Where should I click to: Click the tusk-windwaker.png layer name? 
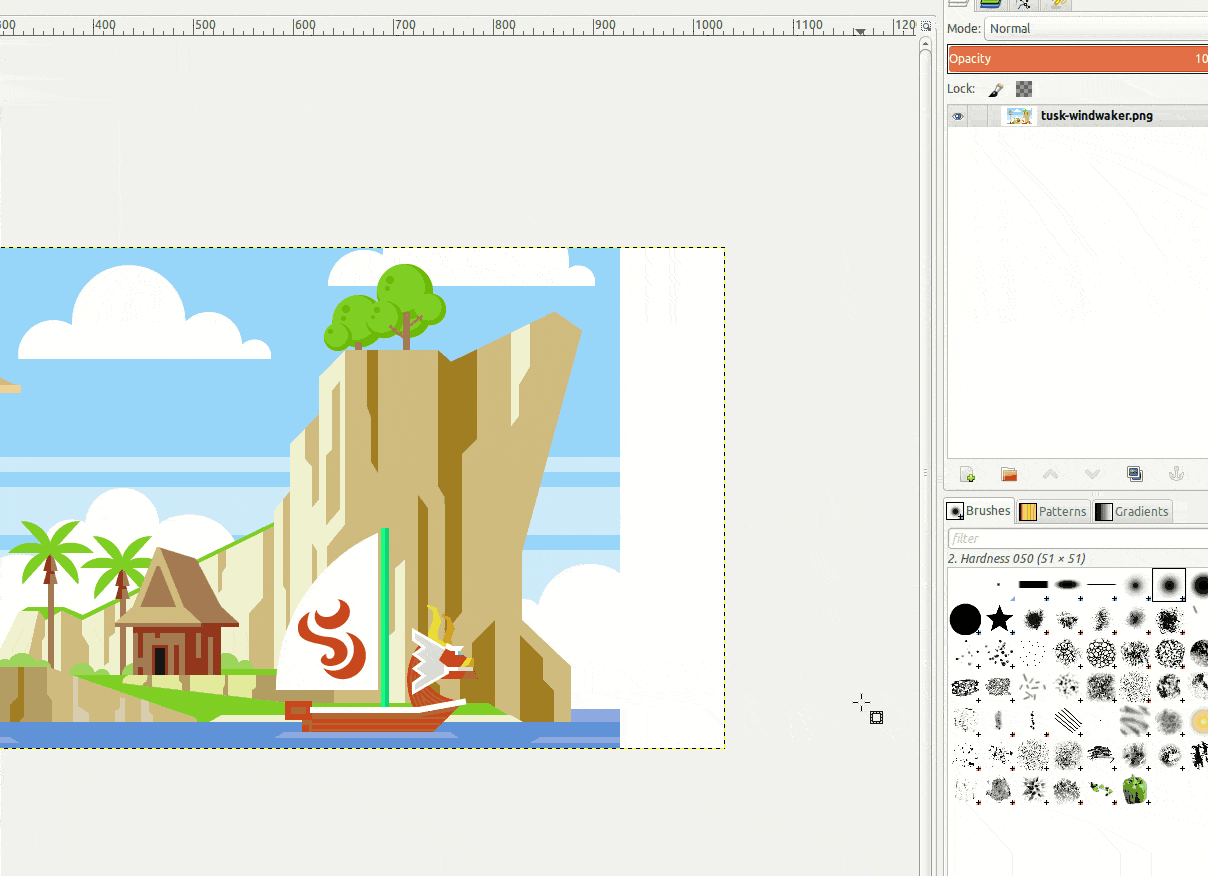pyautogui.click(x=1097, y=116)
